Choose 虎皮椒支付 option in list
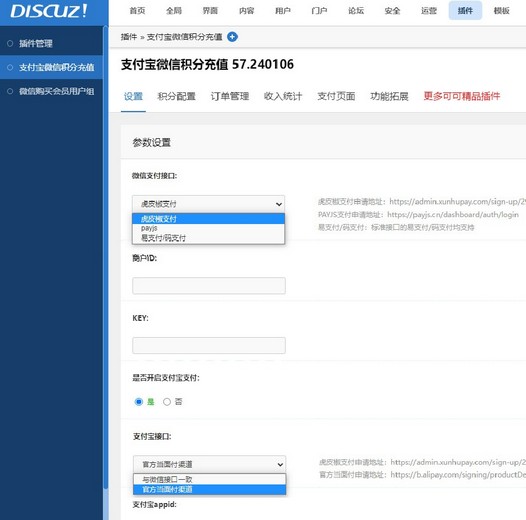 [x=208, y=219]
